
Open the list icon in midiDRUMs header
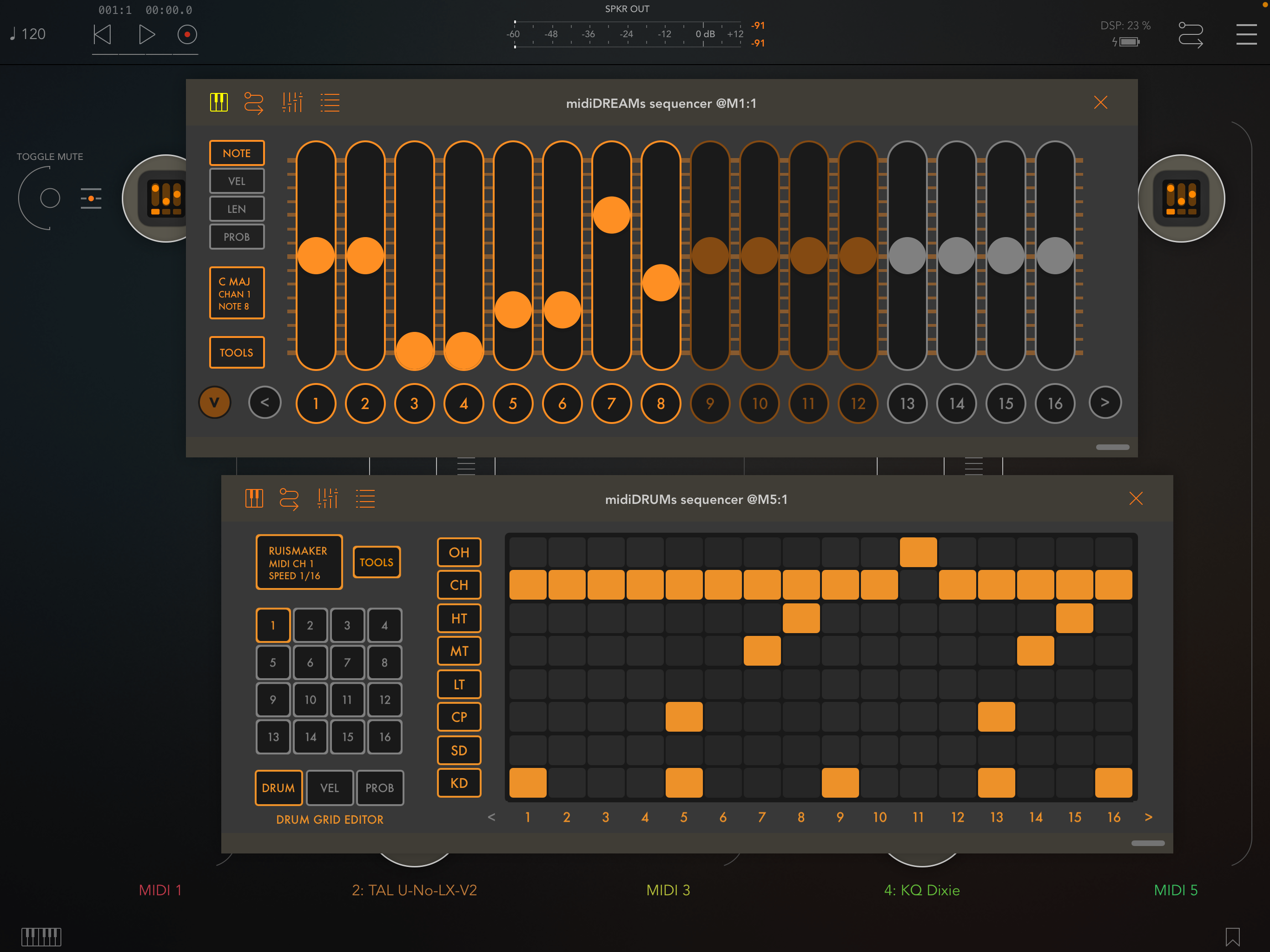pos(365,499)
